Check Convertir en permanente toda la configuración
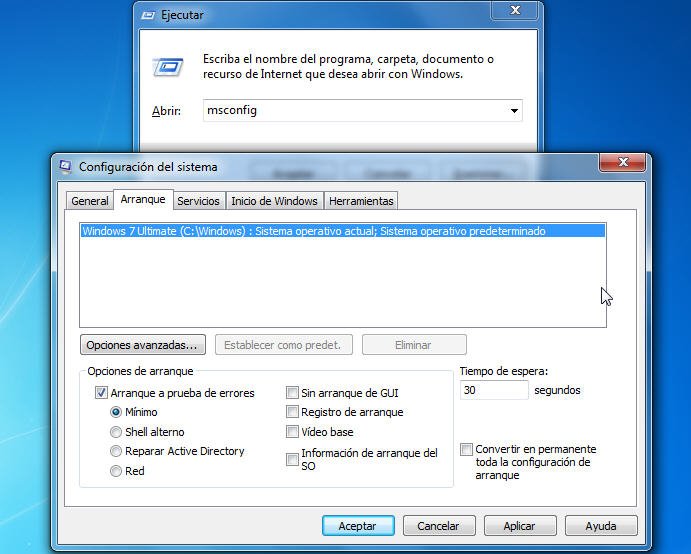Screen dimensions: 691x554 (x=466, y=450)
